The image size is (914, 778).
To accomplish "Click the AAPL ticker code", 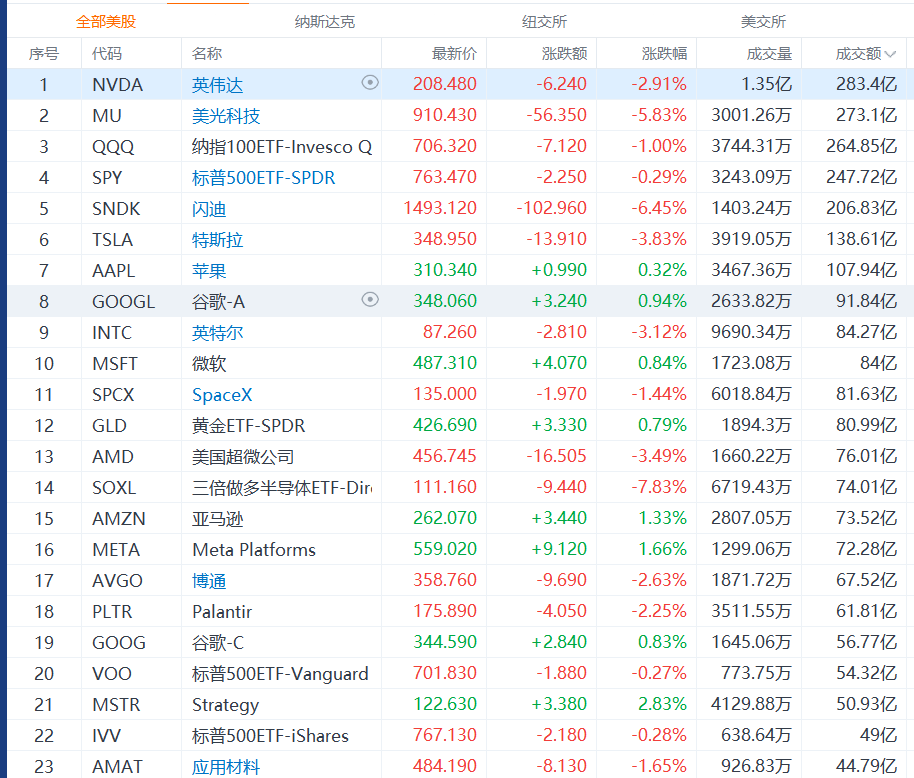I will 114,270.
